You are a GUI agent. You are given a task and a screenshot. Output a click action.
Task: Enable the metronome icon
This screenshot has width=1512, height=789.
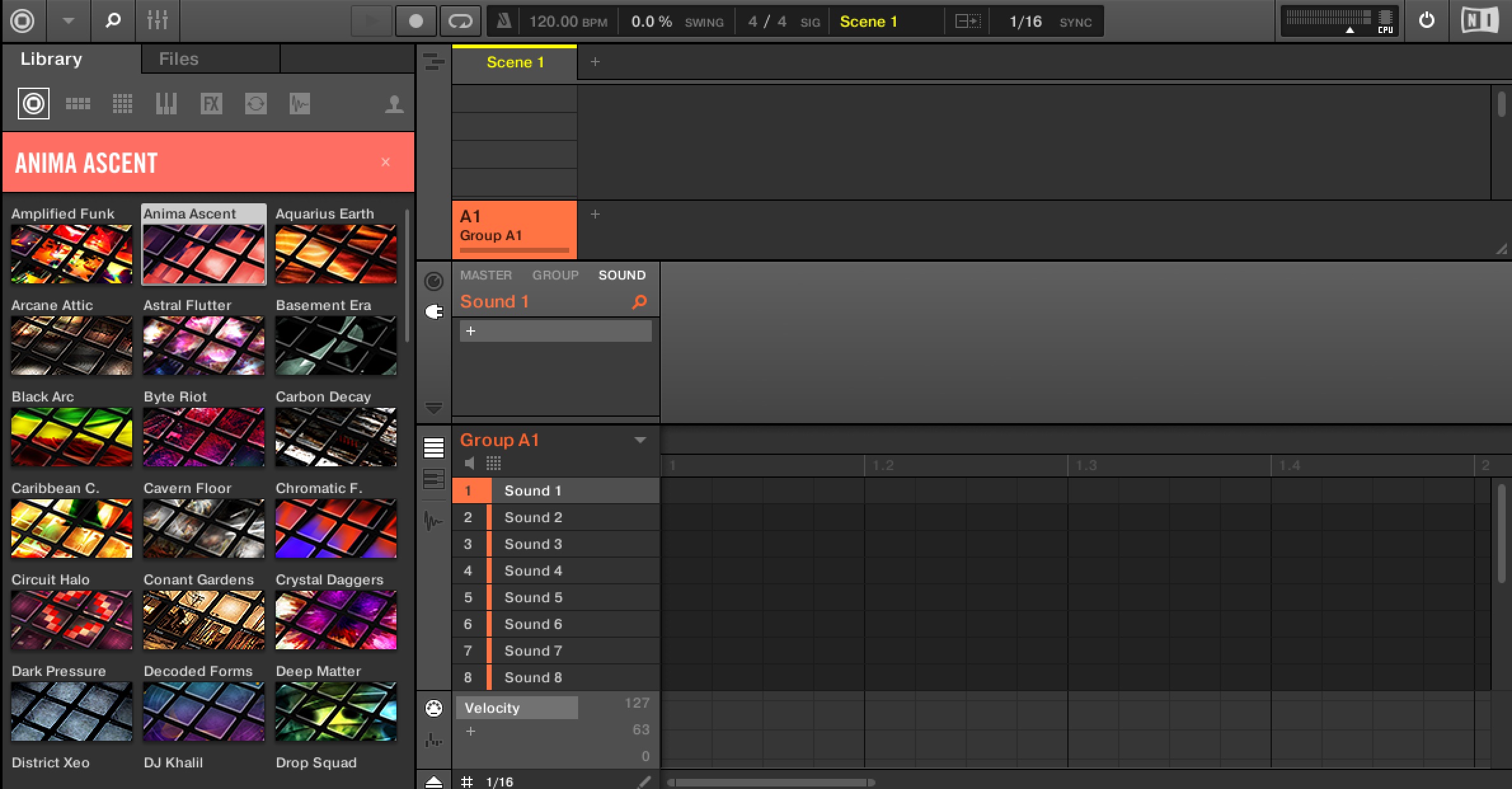(504, 22)
